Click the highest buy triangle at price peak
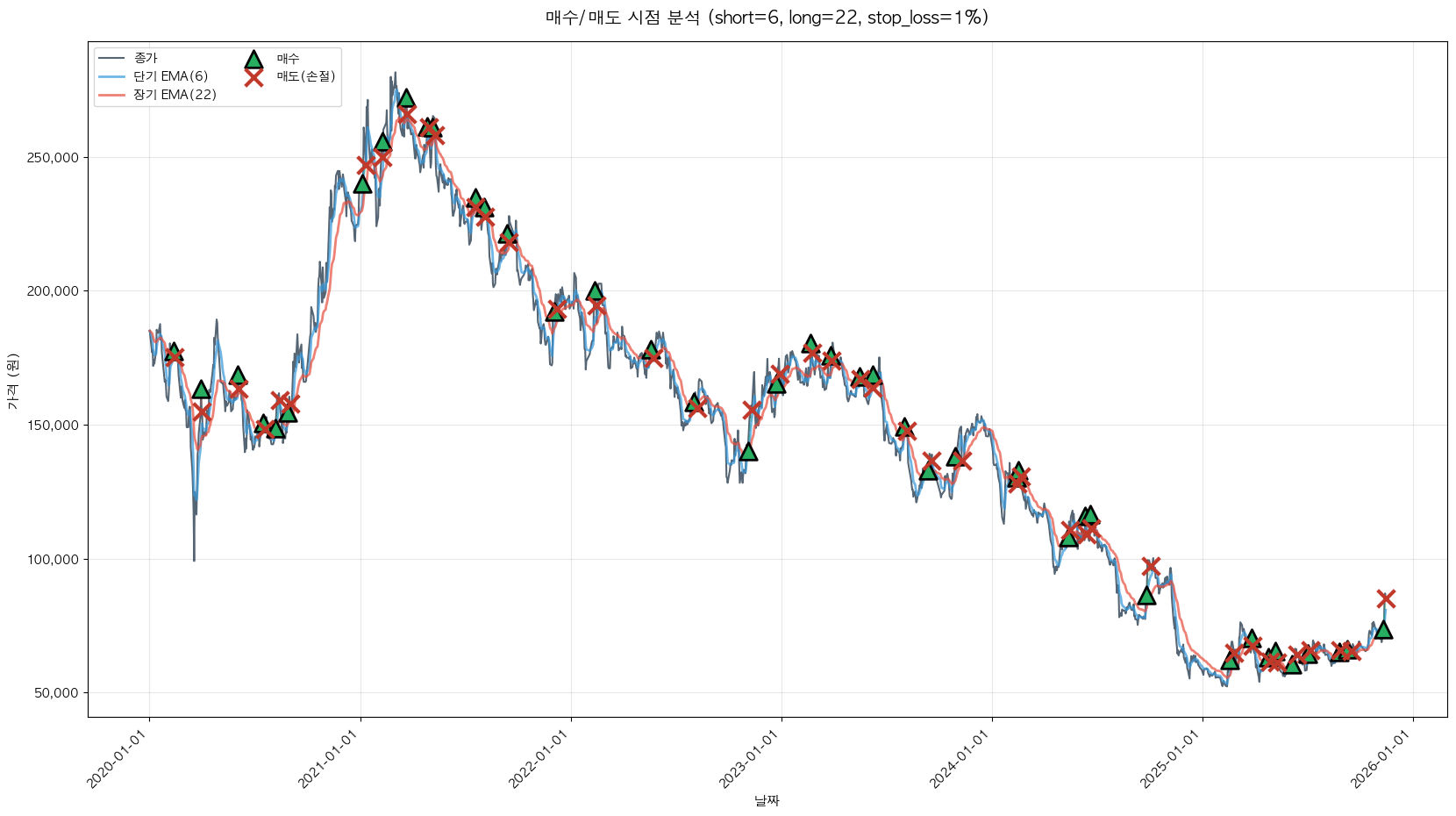1456x816 pixels. click(x=406, y=98)
